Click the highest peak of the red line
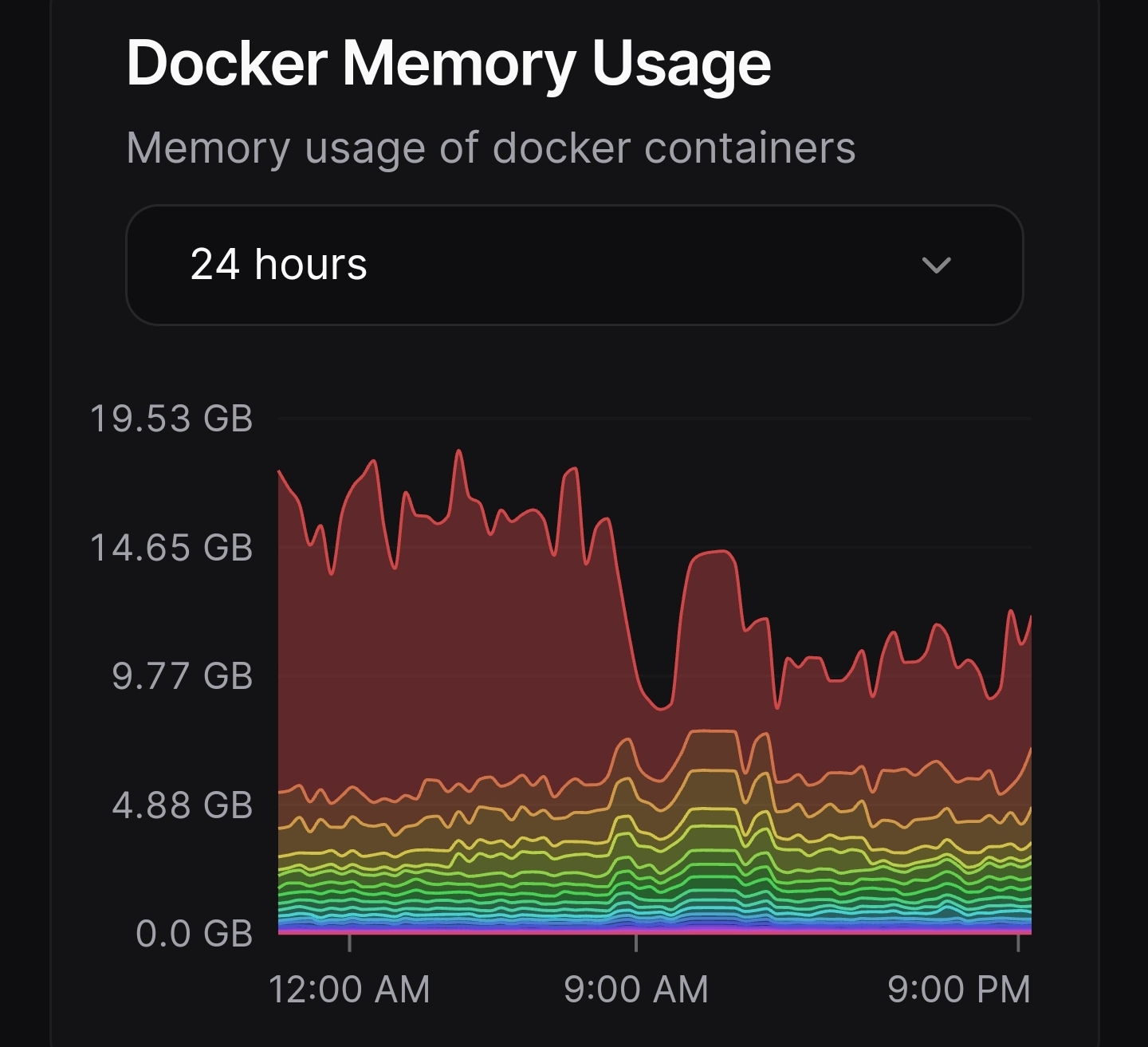 [459, 451]
